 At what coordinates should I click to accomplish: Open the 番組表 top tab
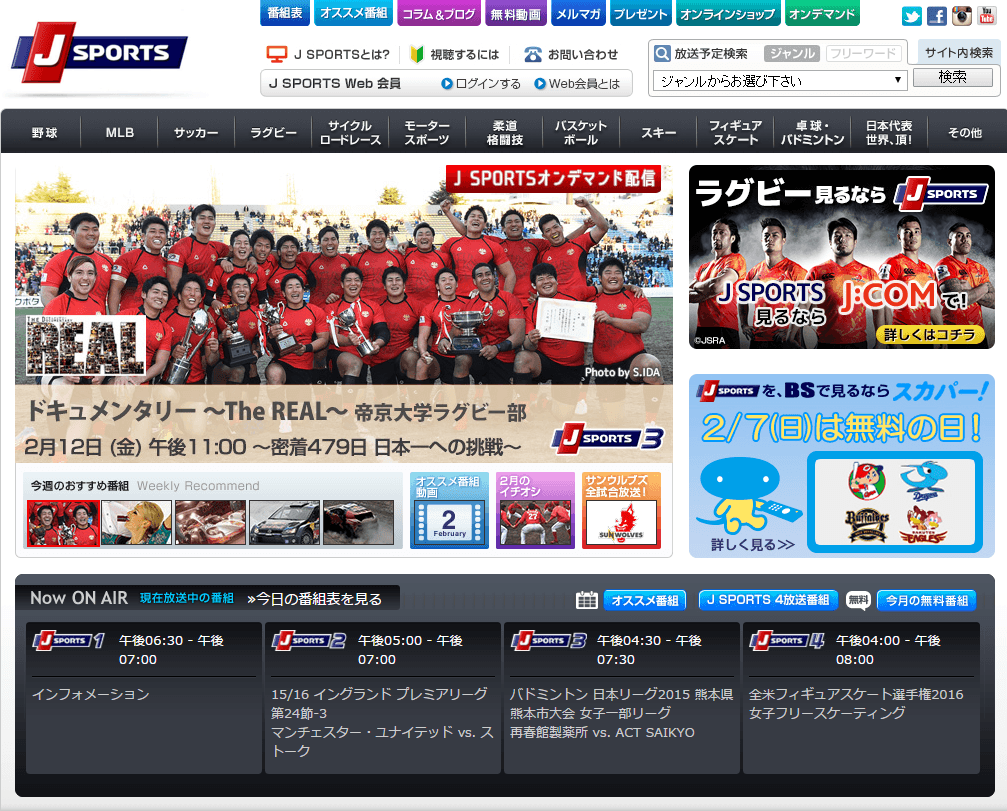point(285,13)
